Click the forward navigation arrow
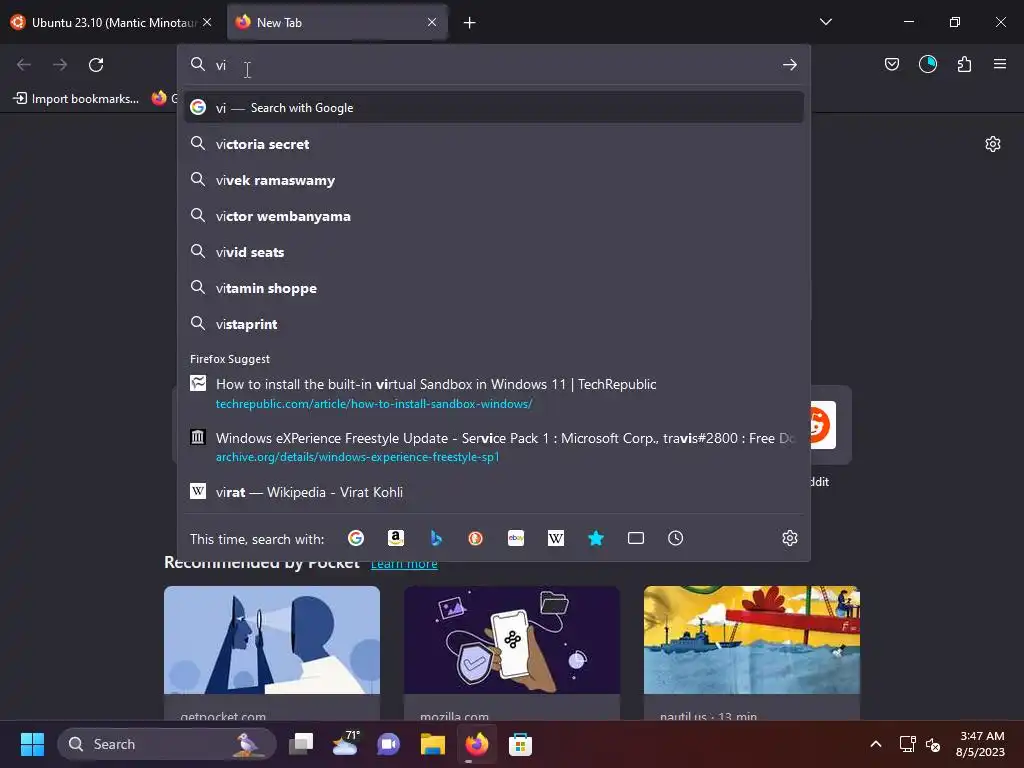 click(x=60, y=65)
